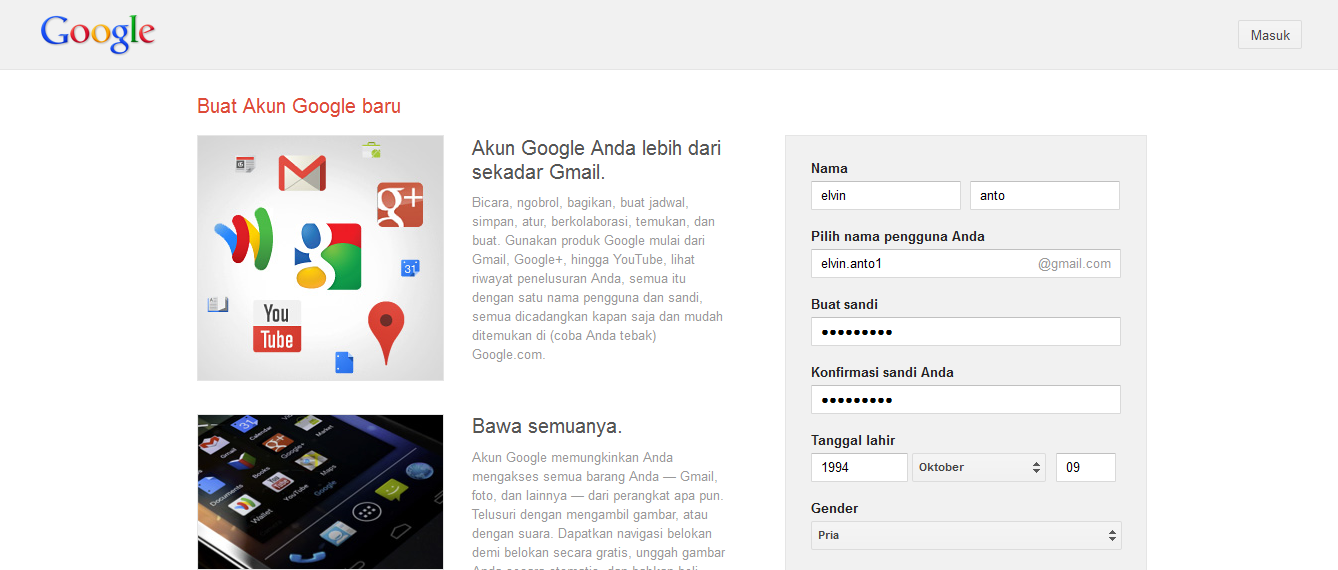
Task: Click the 'Bawa semuanya.' heading
Action: [x=547, y=426]
